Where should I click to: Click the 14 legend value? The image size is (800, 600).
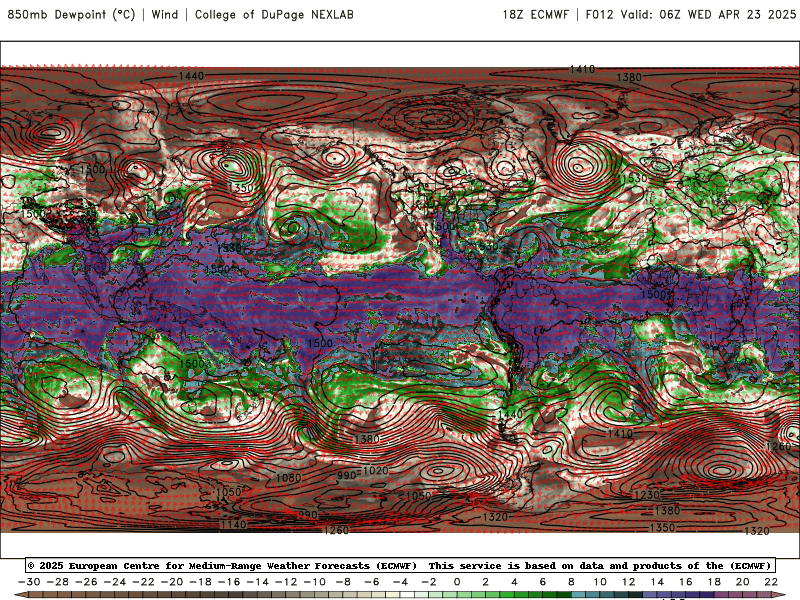657,582
